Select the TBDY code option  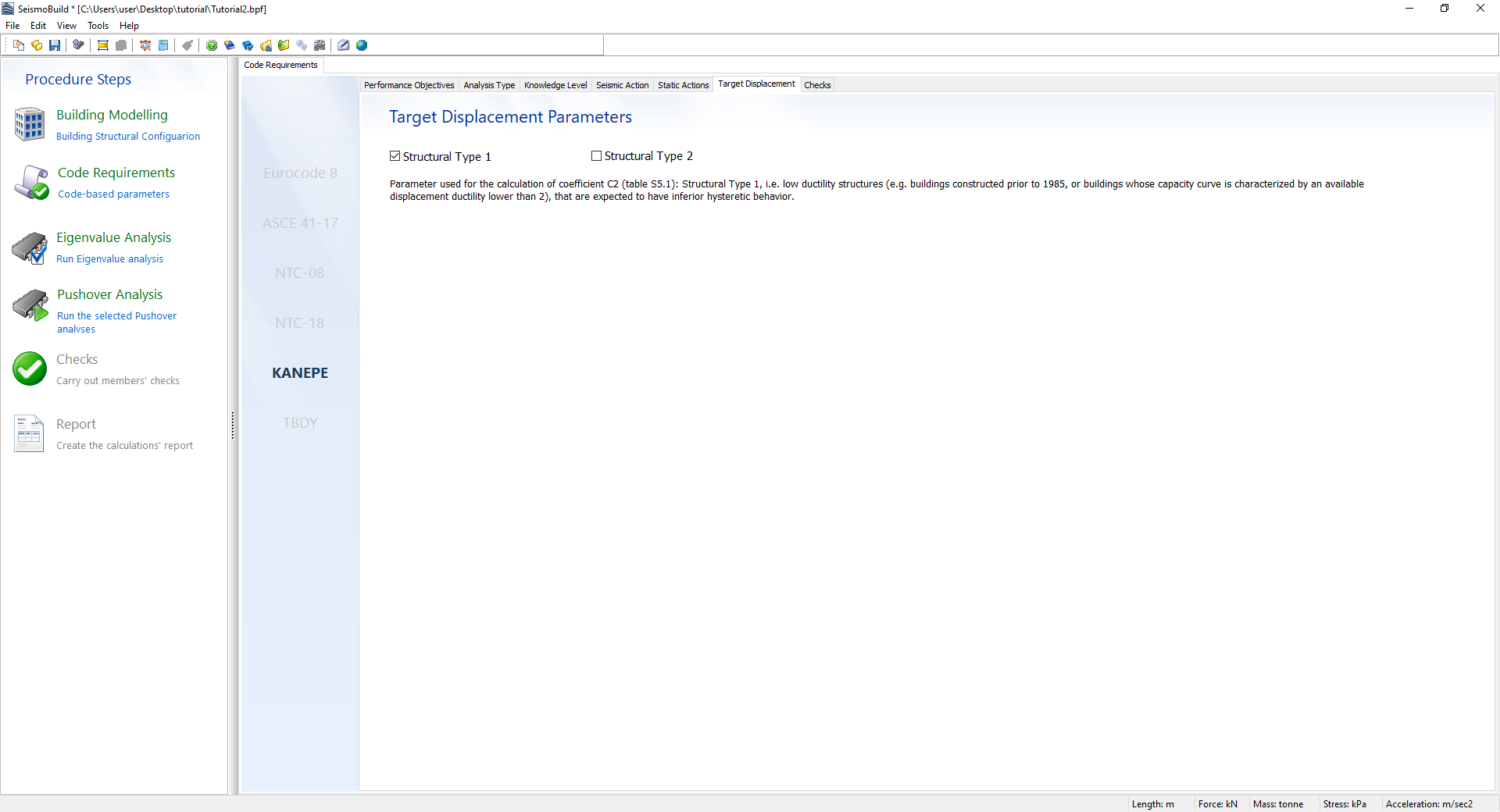(300, 423)
